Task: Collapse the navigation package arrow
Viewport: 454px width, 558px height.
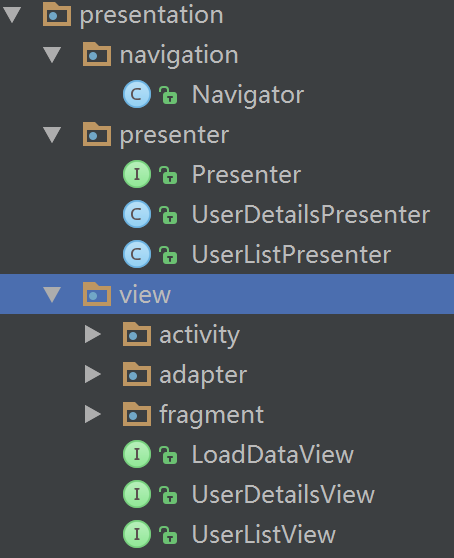Action: [x=52, y=55]
